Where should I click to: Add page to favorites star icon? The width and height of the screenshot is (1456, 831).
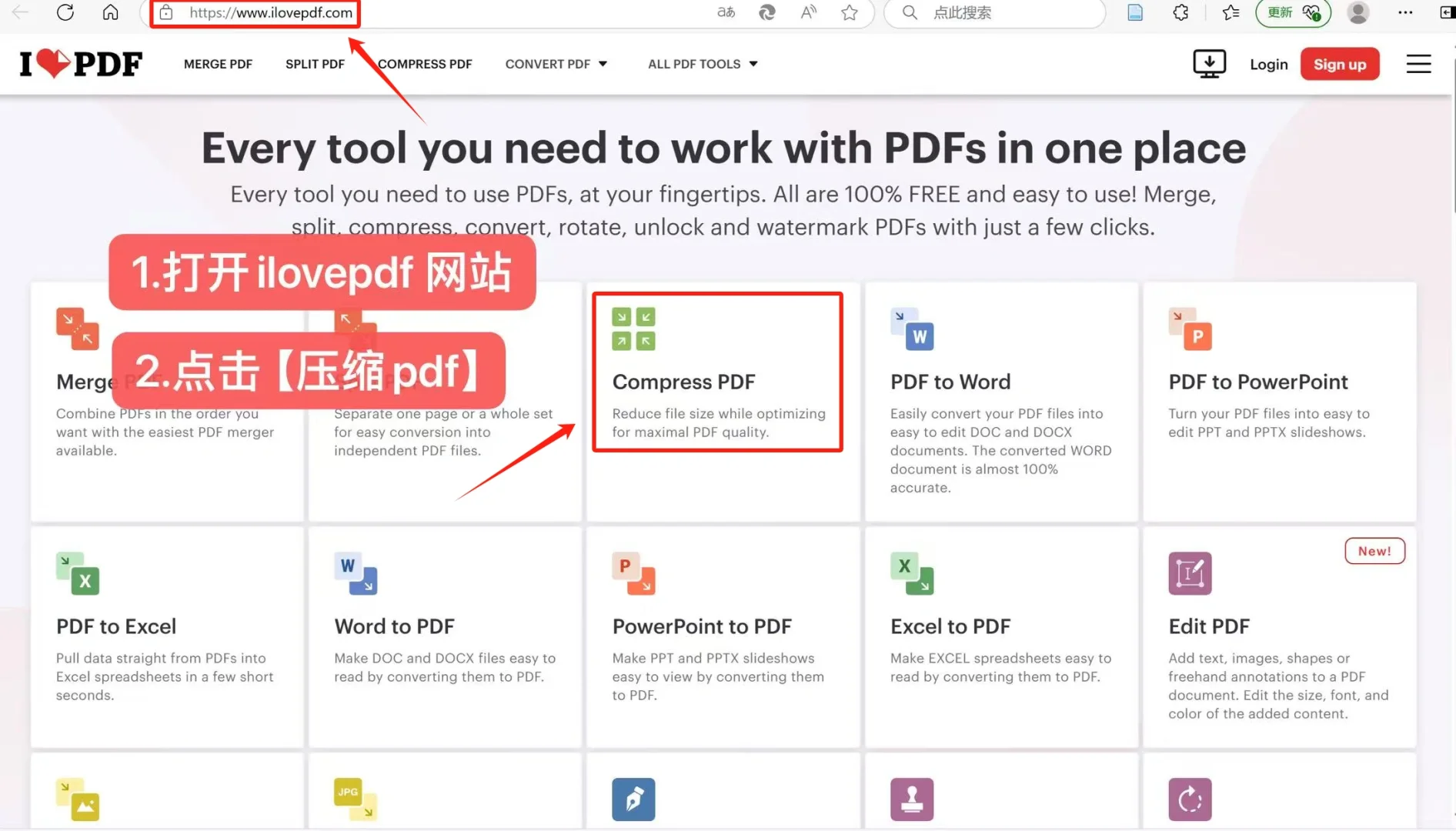coord(849,12)
